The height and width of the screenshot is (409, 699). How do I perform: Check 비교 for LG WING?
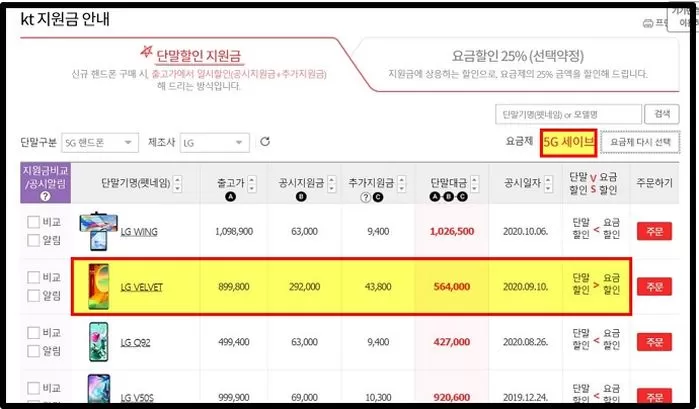[33, 222]
